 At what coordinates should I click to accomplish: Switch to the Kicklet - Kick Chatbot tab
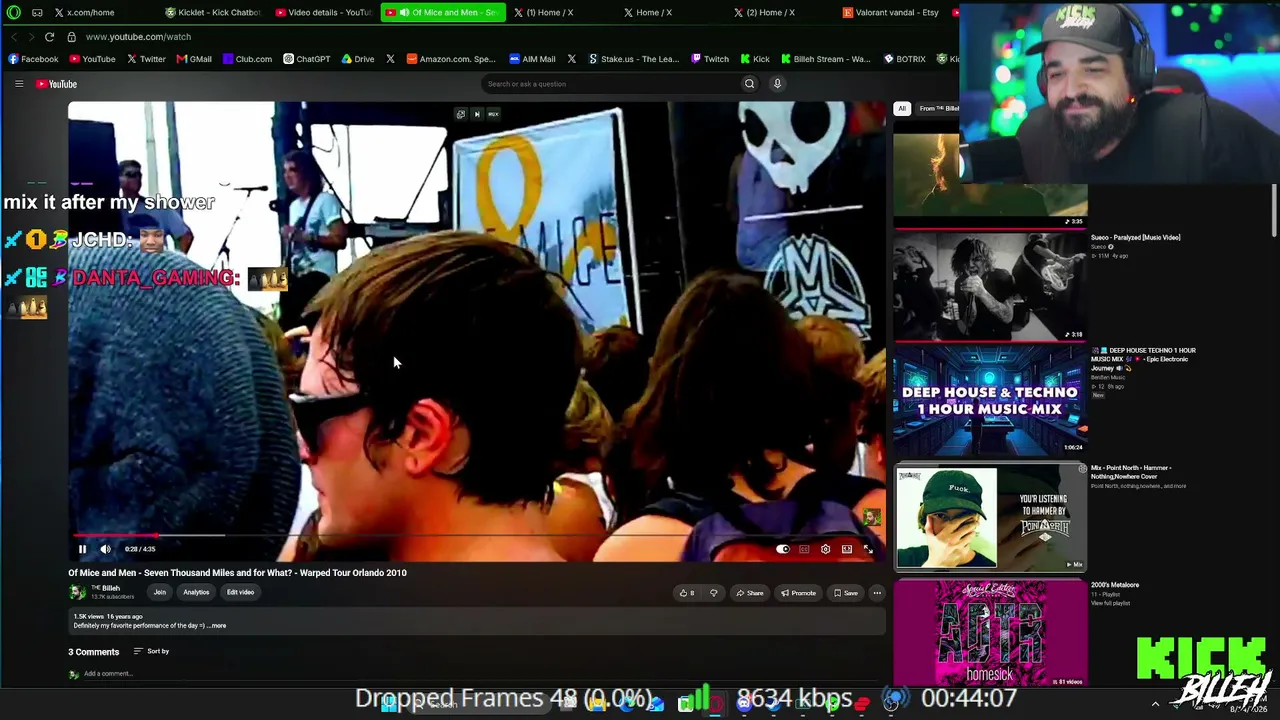[212, 12]
